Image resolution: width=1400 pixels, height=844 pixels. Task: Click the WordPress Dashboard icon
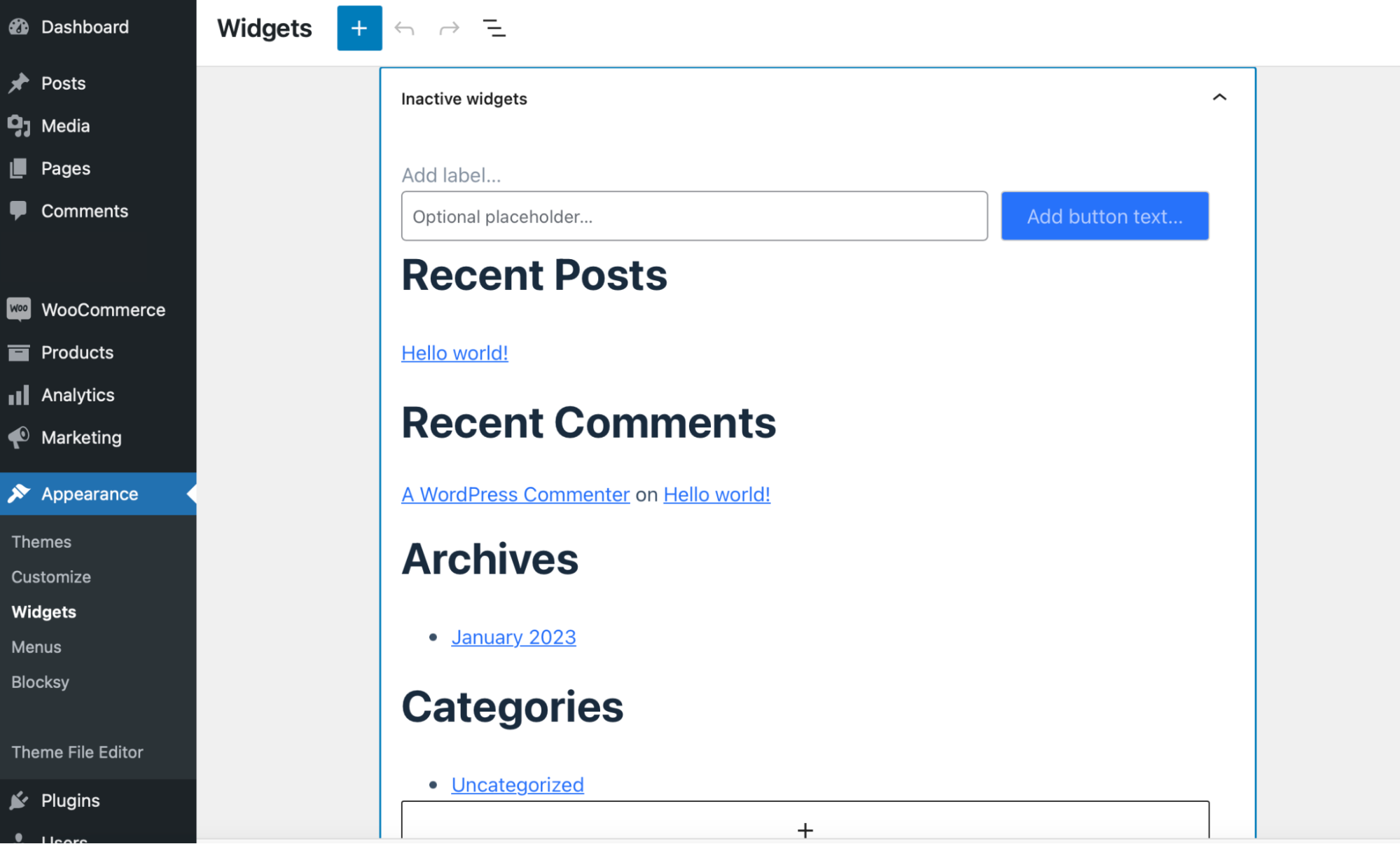tap(20, 26)
